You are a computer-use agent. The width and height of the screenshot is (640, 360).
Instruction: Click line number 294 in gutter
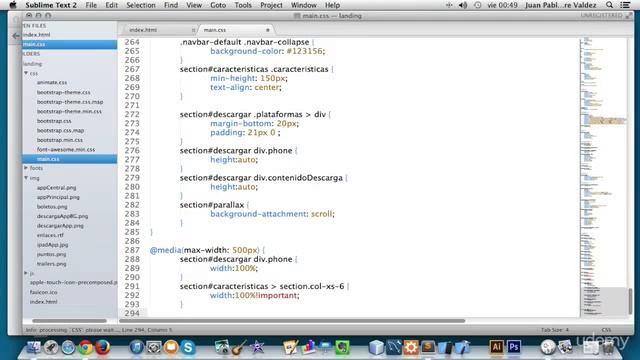(x=132, y=313)
